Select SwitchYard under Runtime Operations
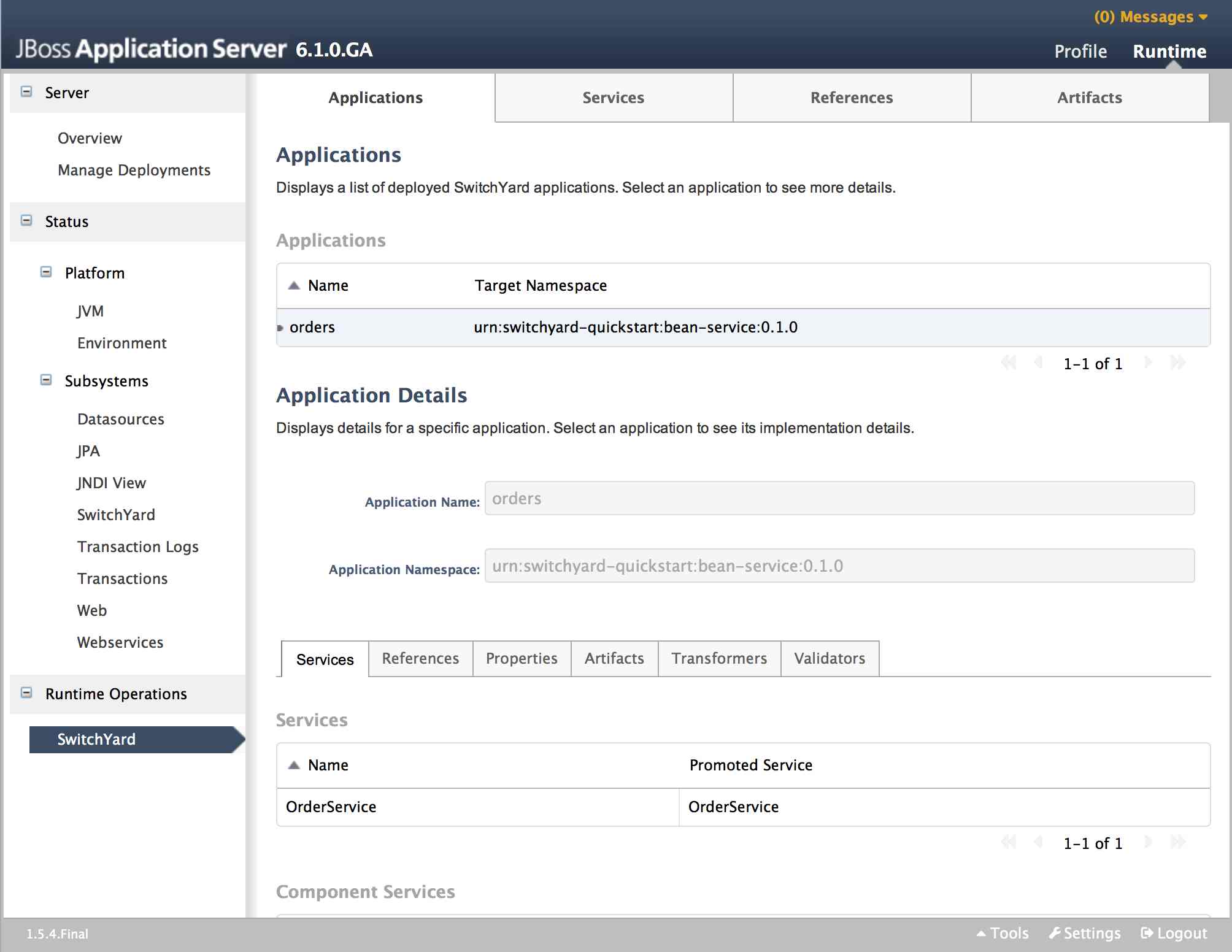The height and width of the screenshot is (952, 1232). click(136, 739)
